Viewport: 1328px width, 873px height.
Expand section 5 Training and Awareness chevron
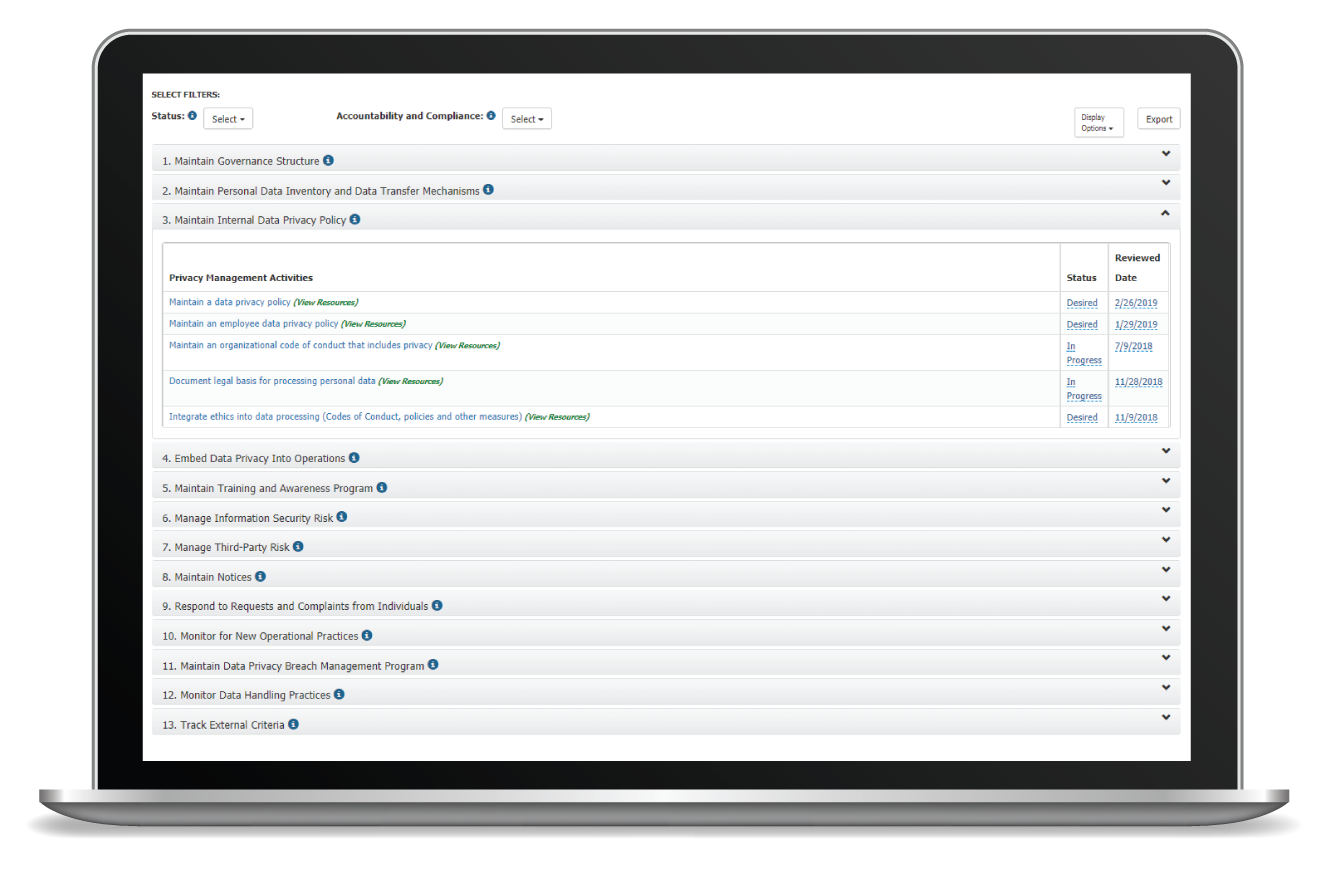(x=1166, y=481)
